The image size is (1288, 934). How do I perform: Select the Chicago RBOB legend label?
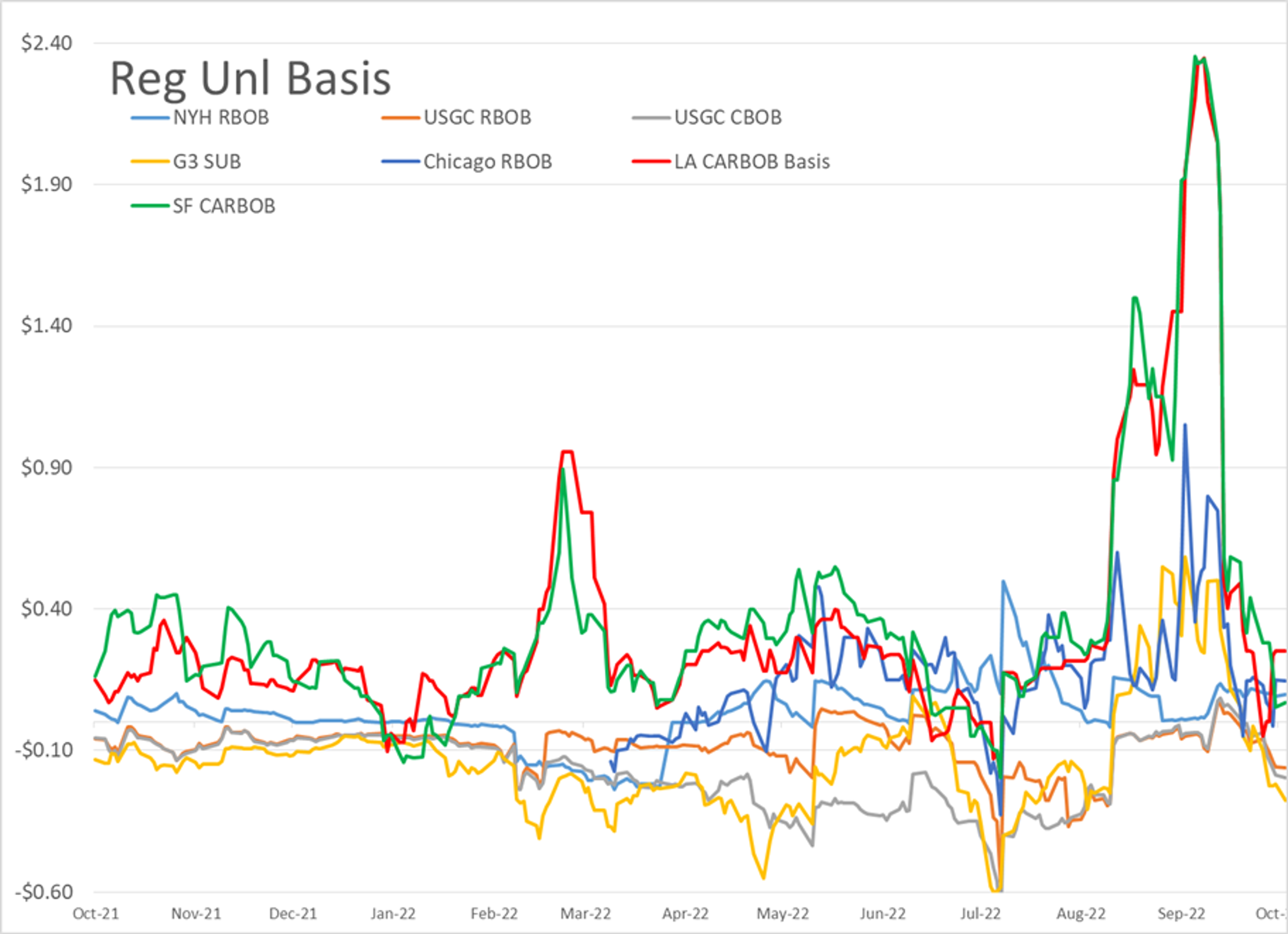click(x=487, y=162)
